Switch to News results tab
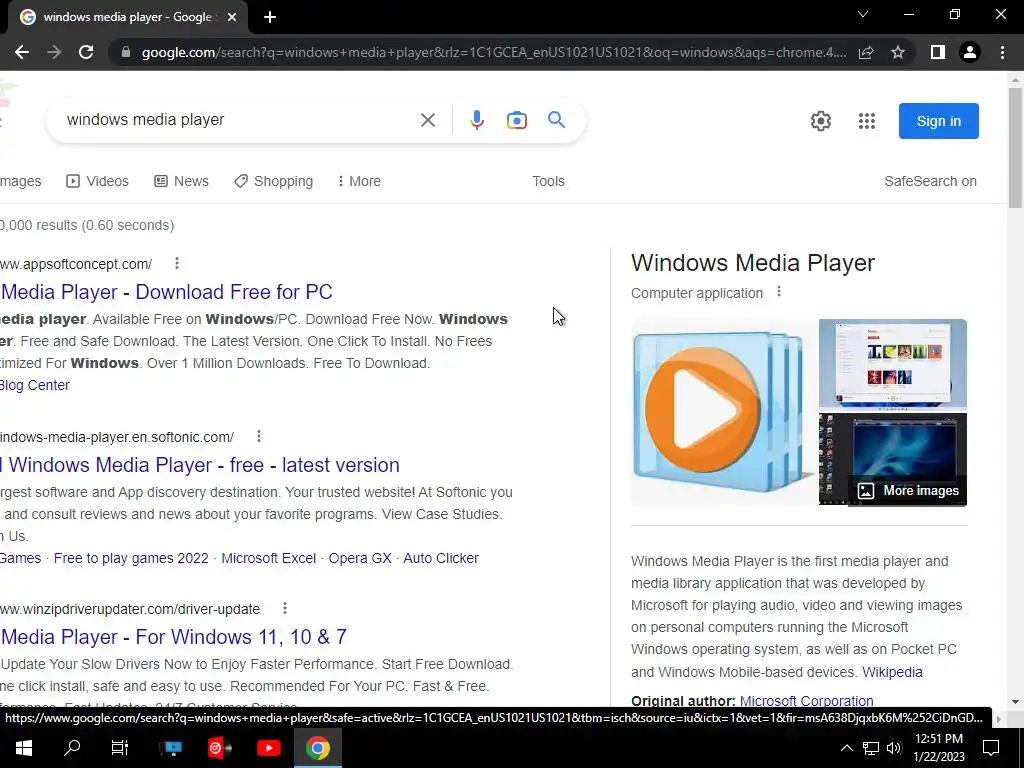 point(182,182)
